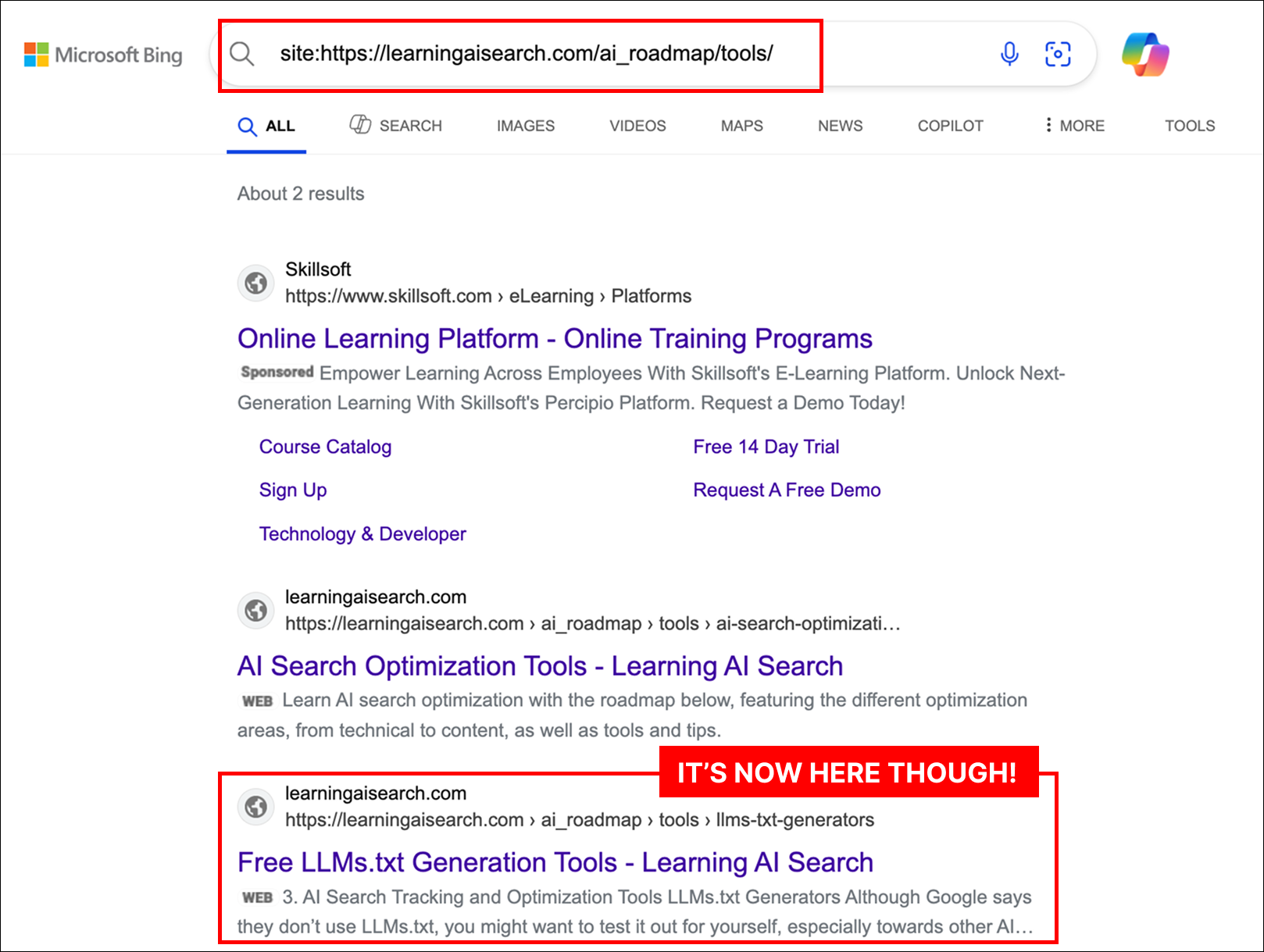The height and width of the screenshot is (952, 1264).
Task: Open Free LLMs.txt Generation Tools result
Action: (555, 862)
